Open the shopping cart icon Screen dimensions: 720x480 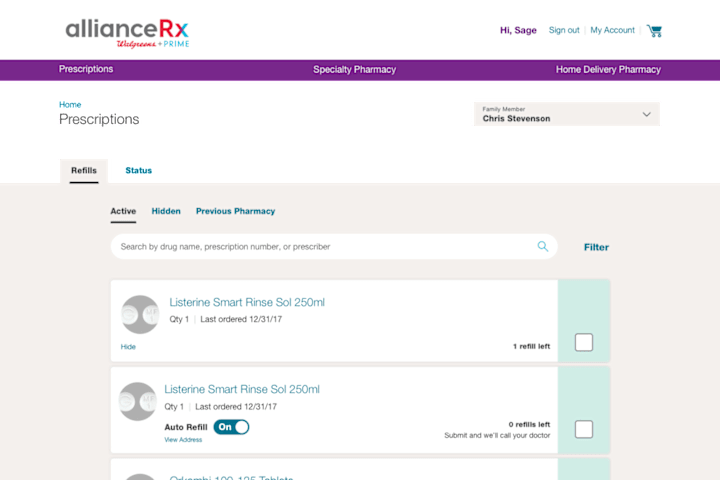tap(654, 31)
